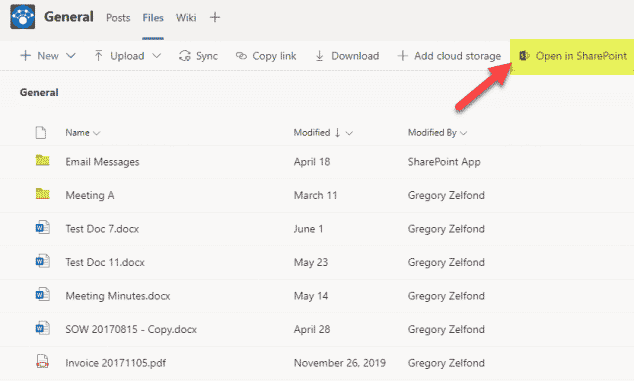Screen dimensions: 634x381
Task: Open Meeting Minutes.docx
Action: [118, 296]
